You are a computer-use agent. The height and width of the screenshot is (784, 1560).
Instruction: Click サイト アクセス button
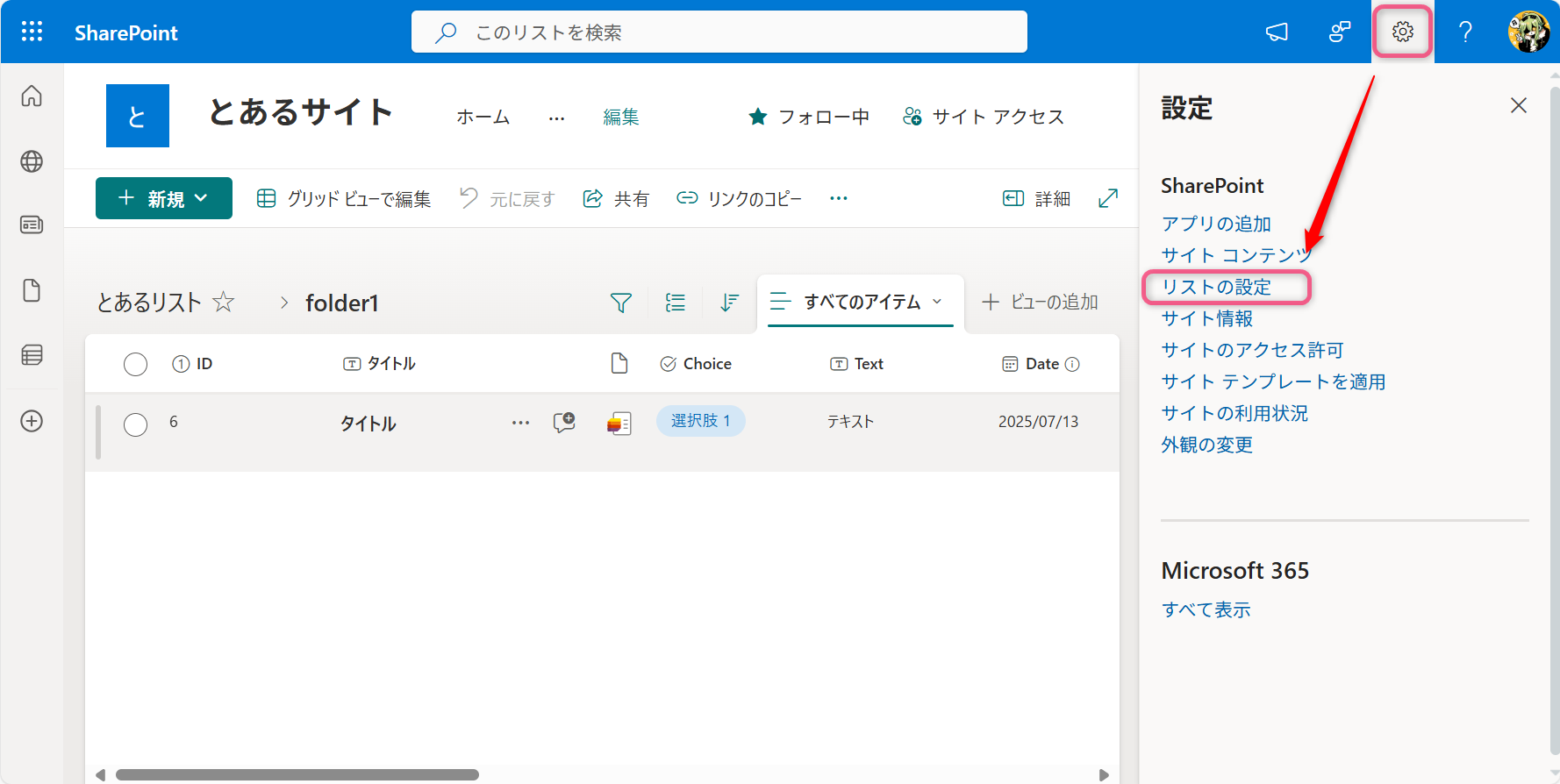tap(984, 117)
